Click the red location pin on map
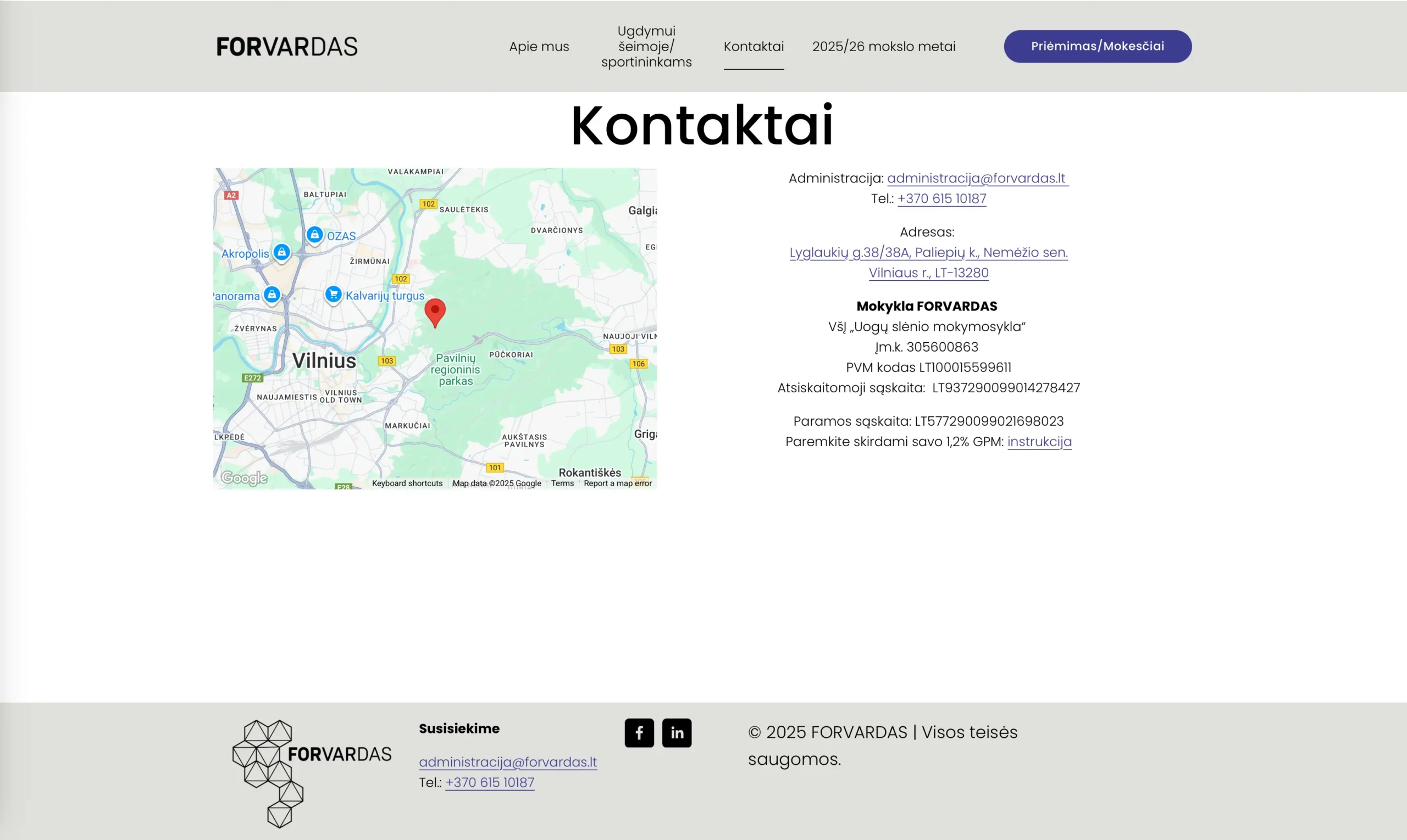The width and height of the screenshot is (1407, 840). (435, 311)
